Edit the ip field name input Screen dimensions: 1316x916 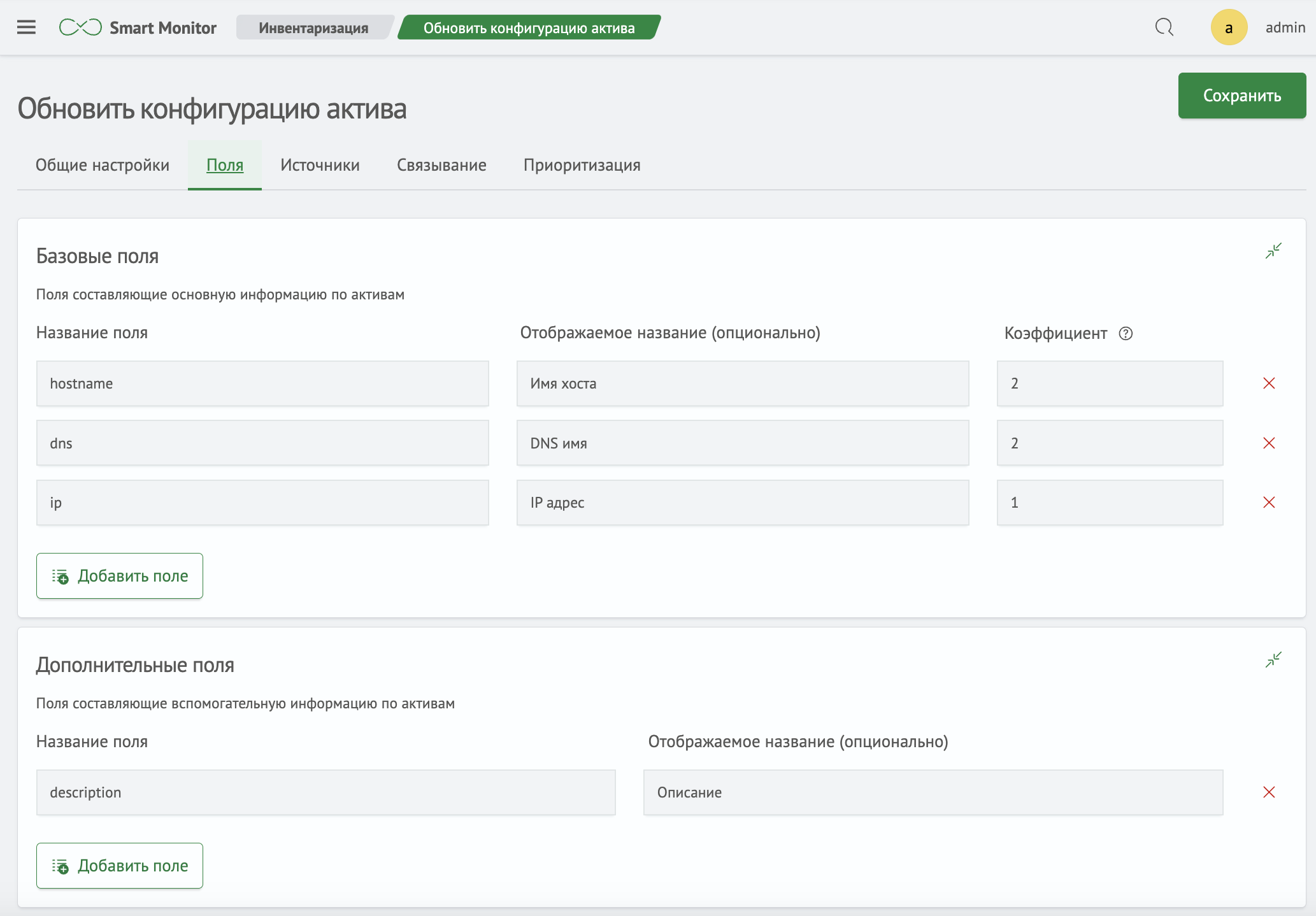coord(262,503)
